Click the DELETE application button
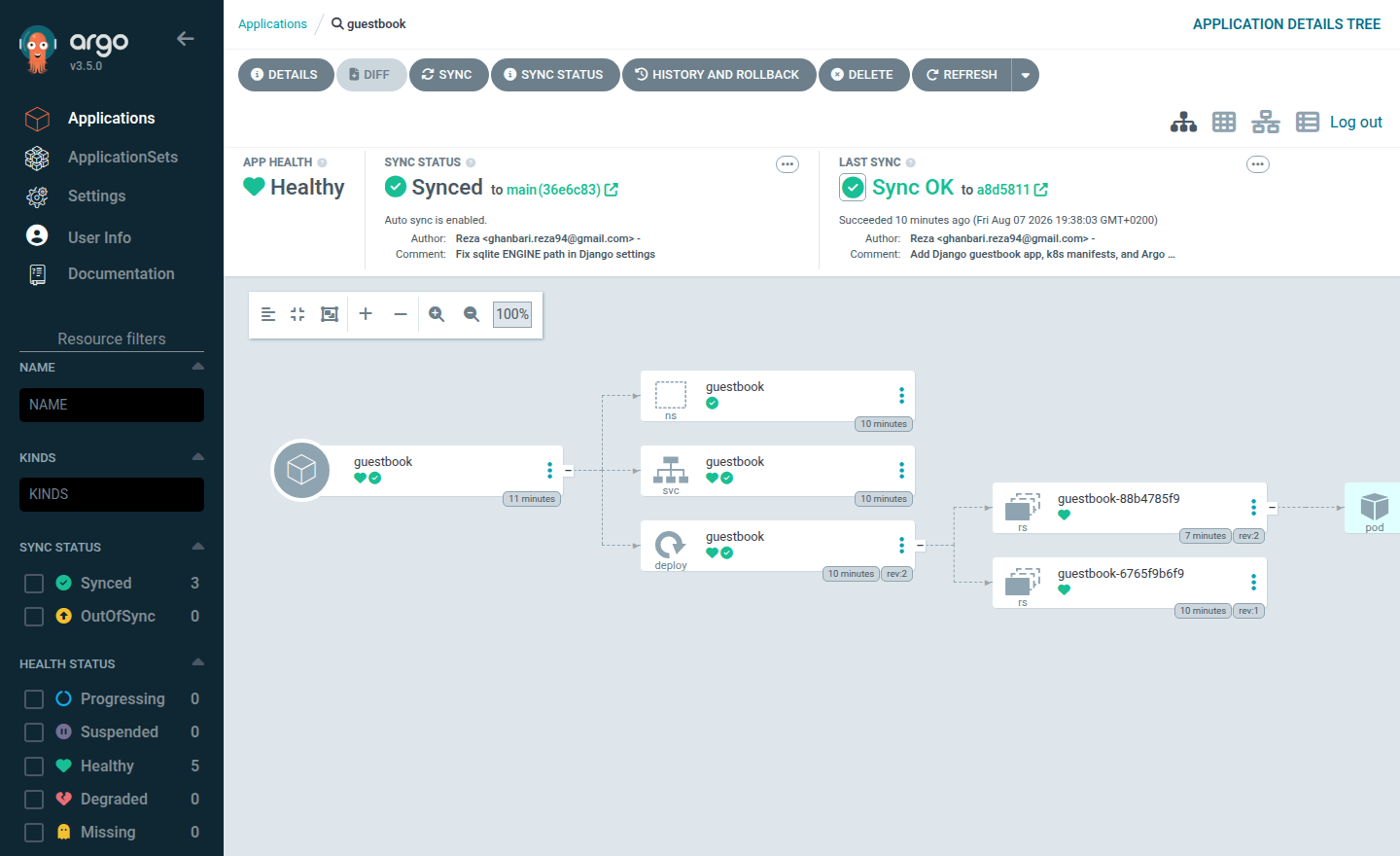1400x856 pixels. pyautogui.click(x=863, y=75)
